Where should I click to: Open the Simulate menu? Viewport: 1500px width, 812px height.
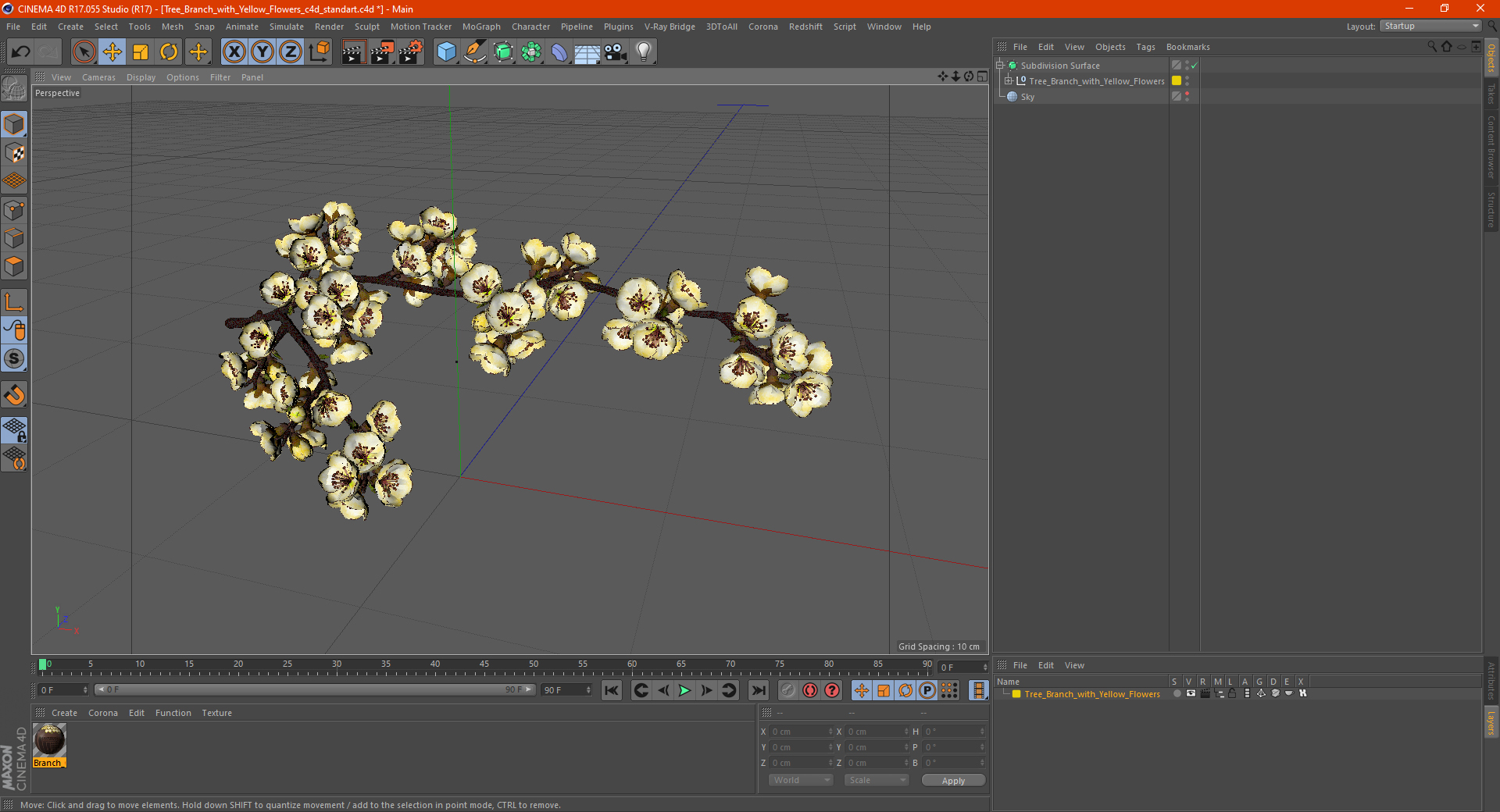click(x=287, y=27)
